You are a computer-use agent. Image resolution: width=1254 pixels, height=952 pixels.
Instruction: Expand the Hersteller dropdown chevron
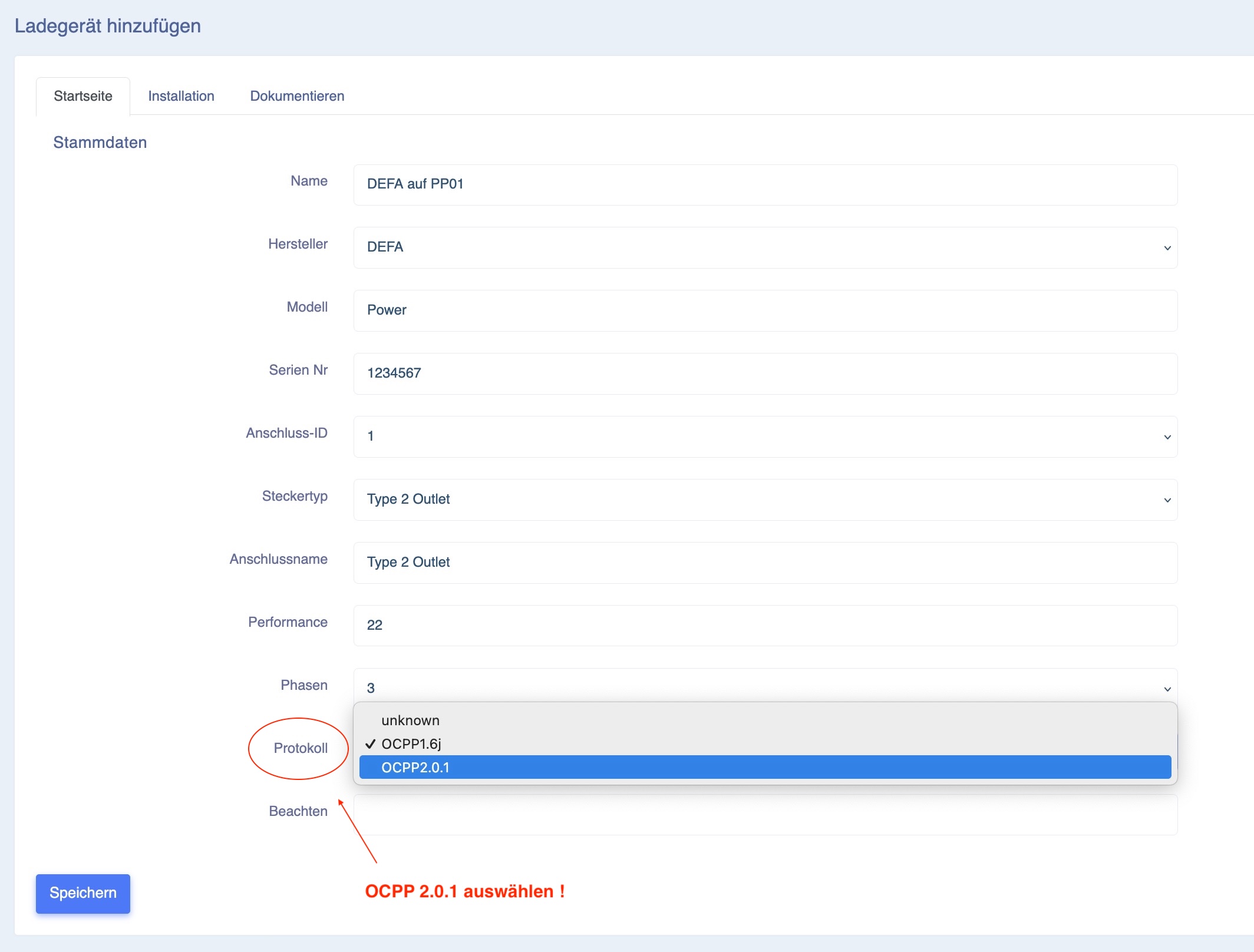(1167, 248)
